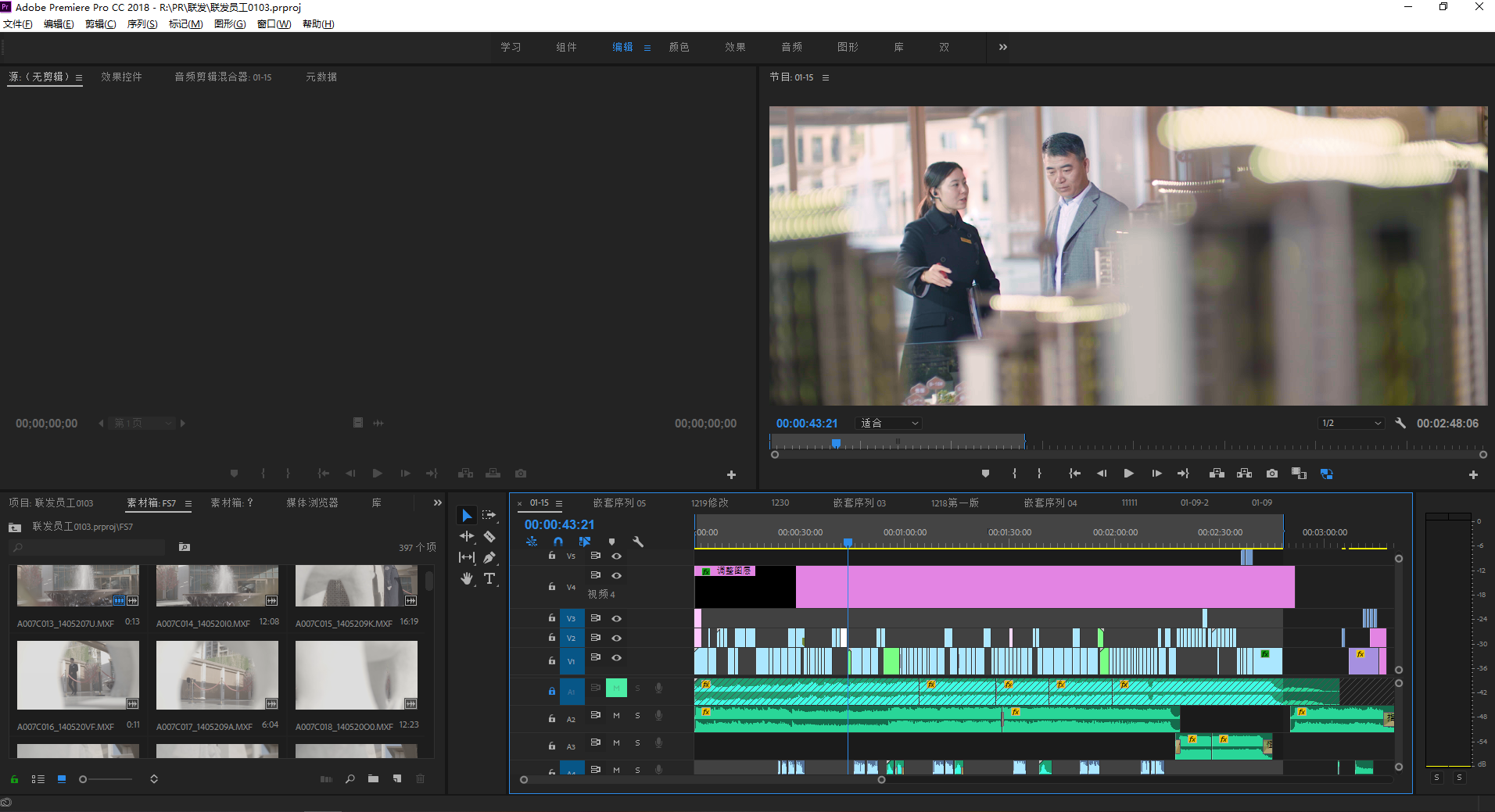Switch to 效果控件 tab
Screen dimensions: 1495x812
(x=121, y=77)
